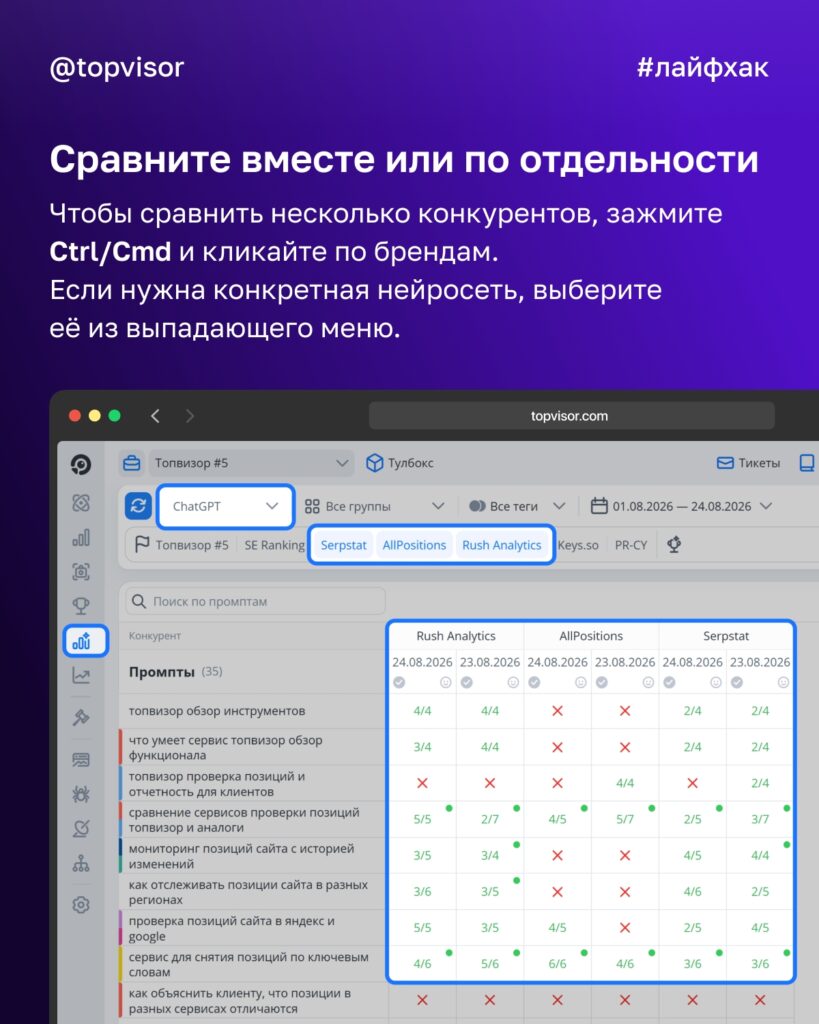
Task: Select prompt "мониторинг позиций сайта с историей изменений"
Action: tap(241, 856)
